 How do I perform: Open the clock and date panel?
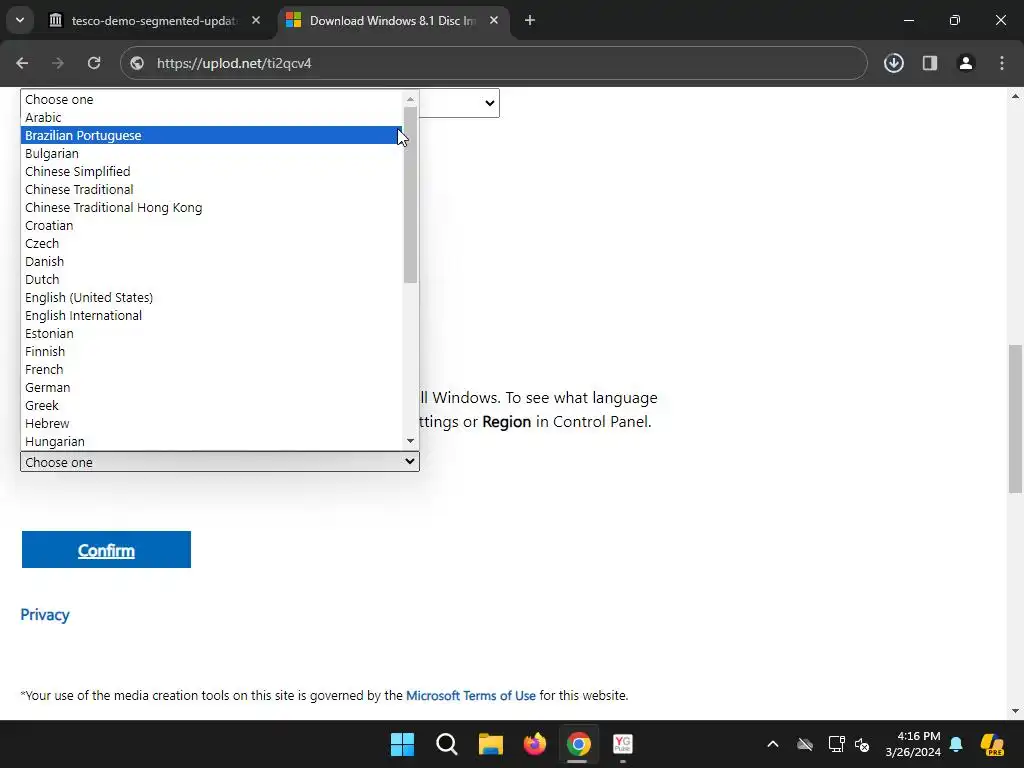click(913, 744)
